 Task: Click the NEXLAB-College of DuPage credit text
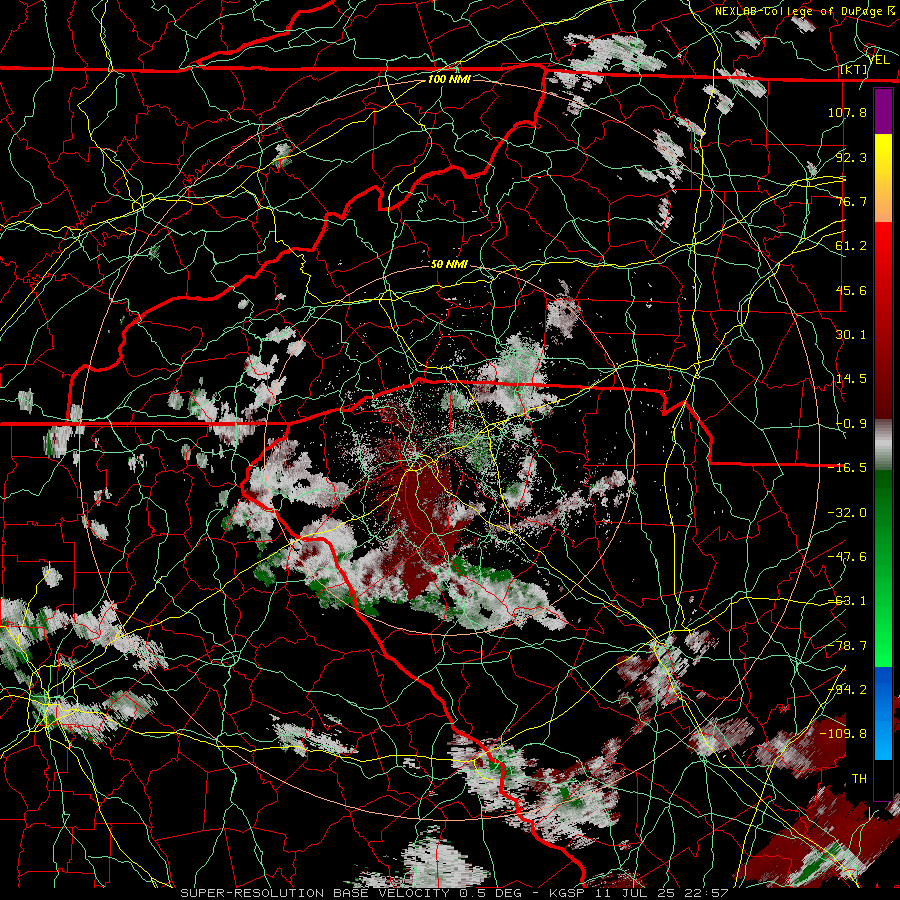point(804,11)
